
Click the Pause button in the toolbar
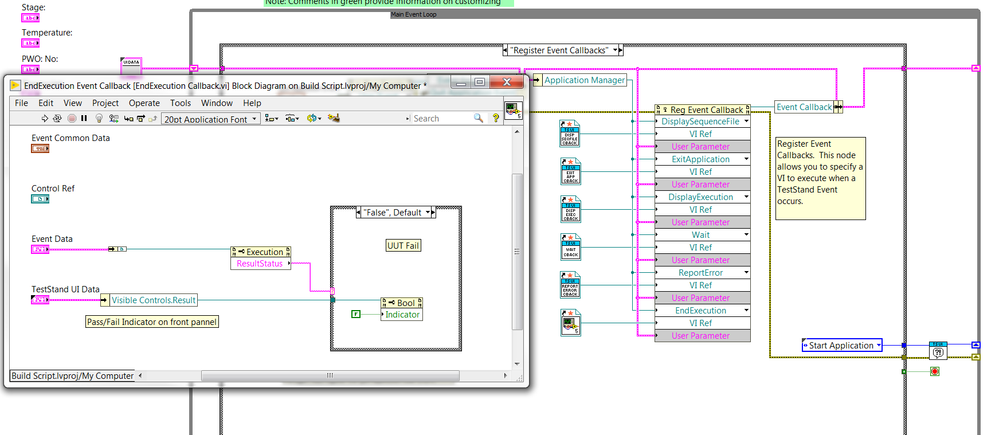pyautogui.click(x=84, y=118)
